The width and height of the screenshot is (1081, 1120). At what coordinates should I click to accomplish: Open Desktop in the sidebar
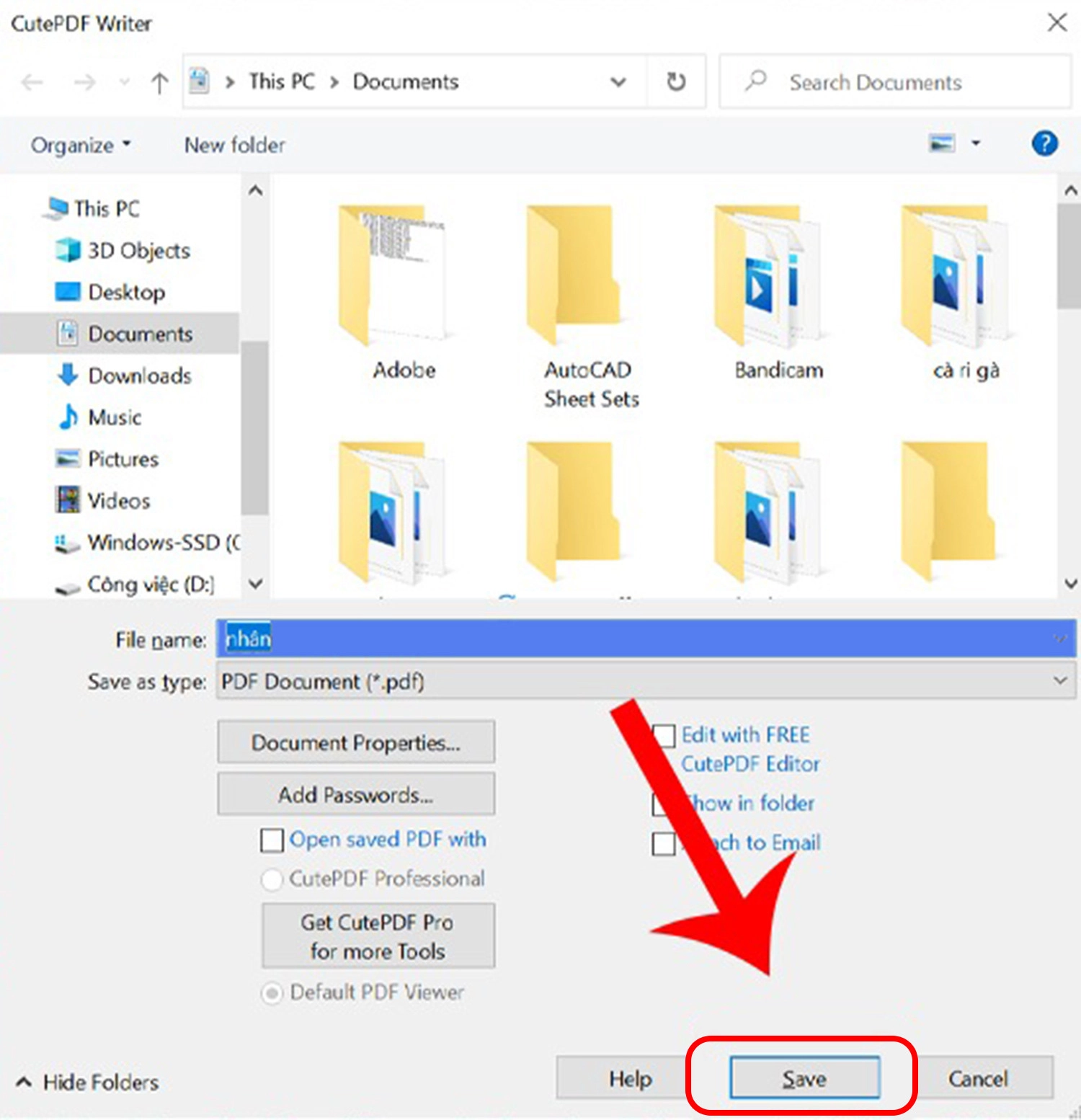(110, 292)
